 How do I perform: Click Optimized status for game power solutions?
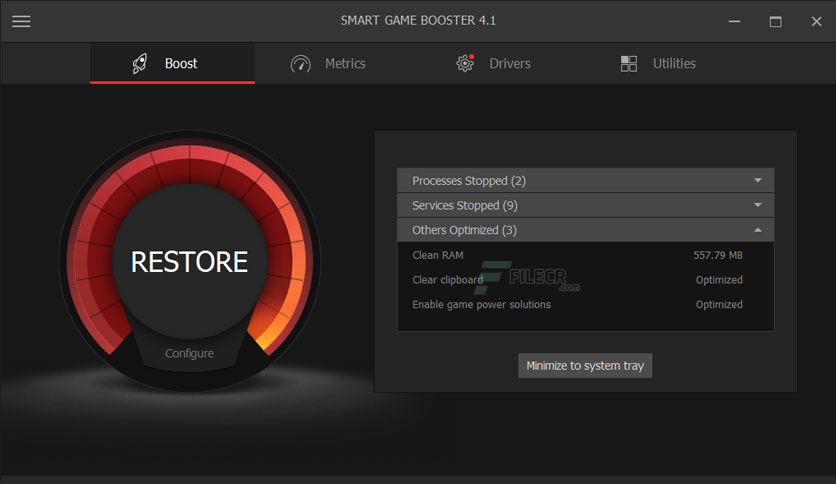click(x=719, y=304)
